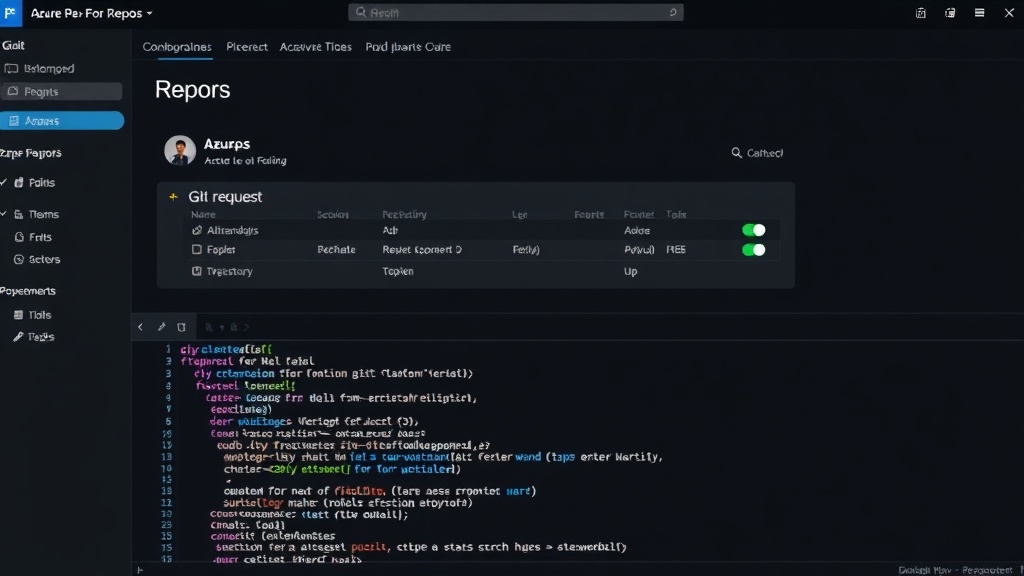Check the Foplst row checkbox
The image size is (1024, 576).
[x=197, y=249]
